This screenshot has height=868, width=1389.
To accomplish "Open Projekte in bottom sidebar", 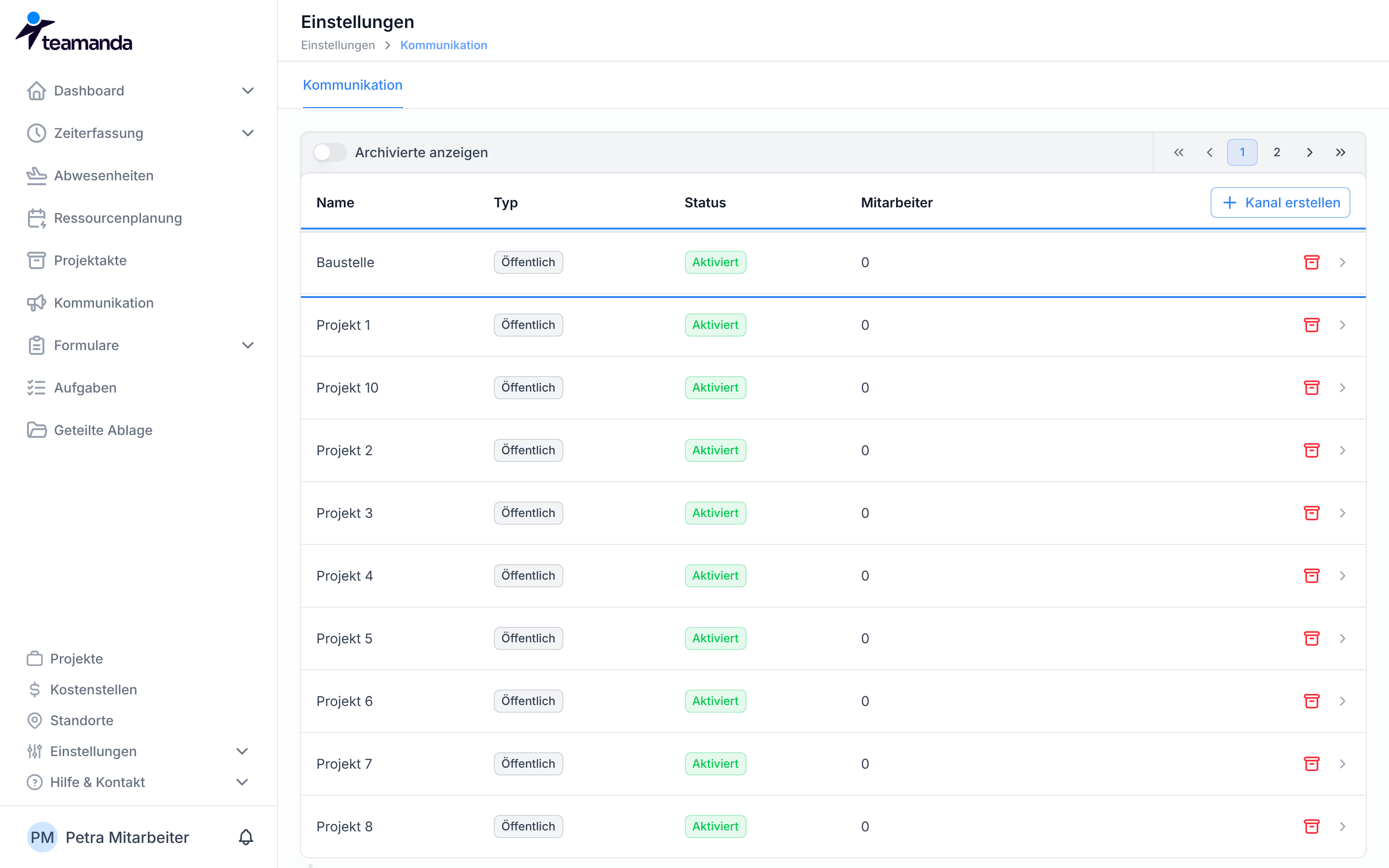I will [65, 658].
